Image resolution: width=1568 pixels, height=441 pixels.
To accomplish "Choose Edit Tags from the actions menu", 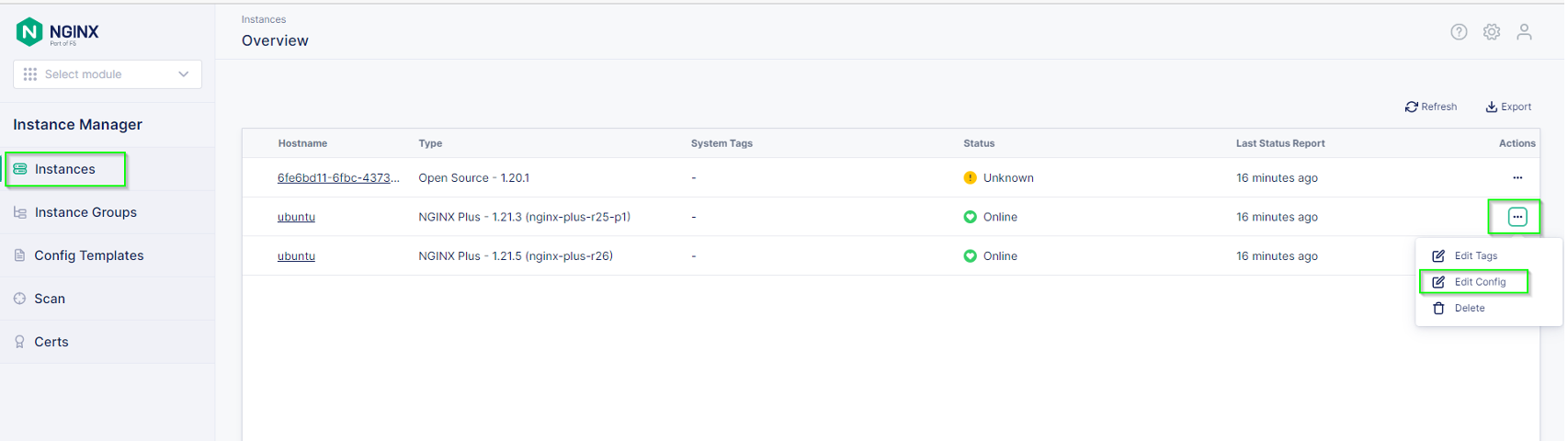I will [1465, 256].
